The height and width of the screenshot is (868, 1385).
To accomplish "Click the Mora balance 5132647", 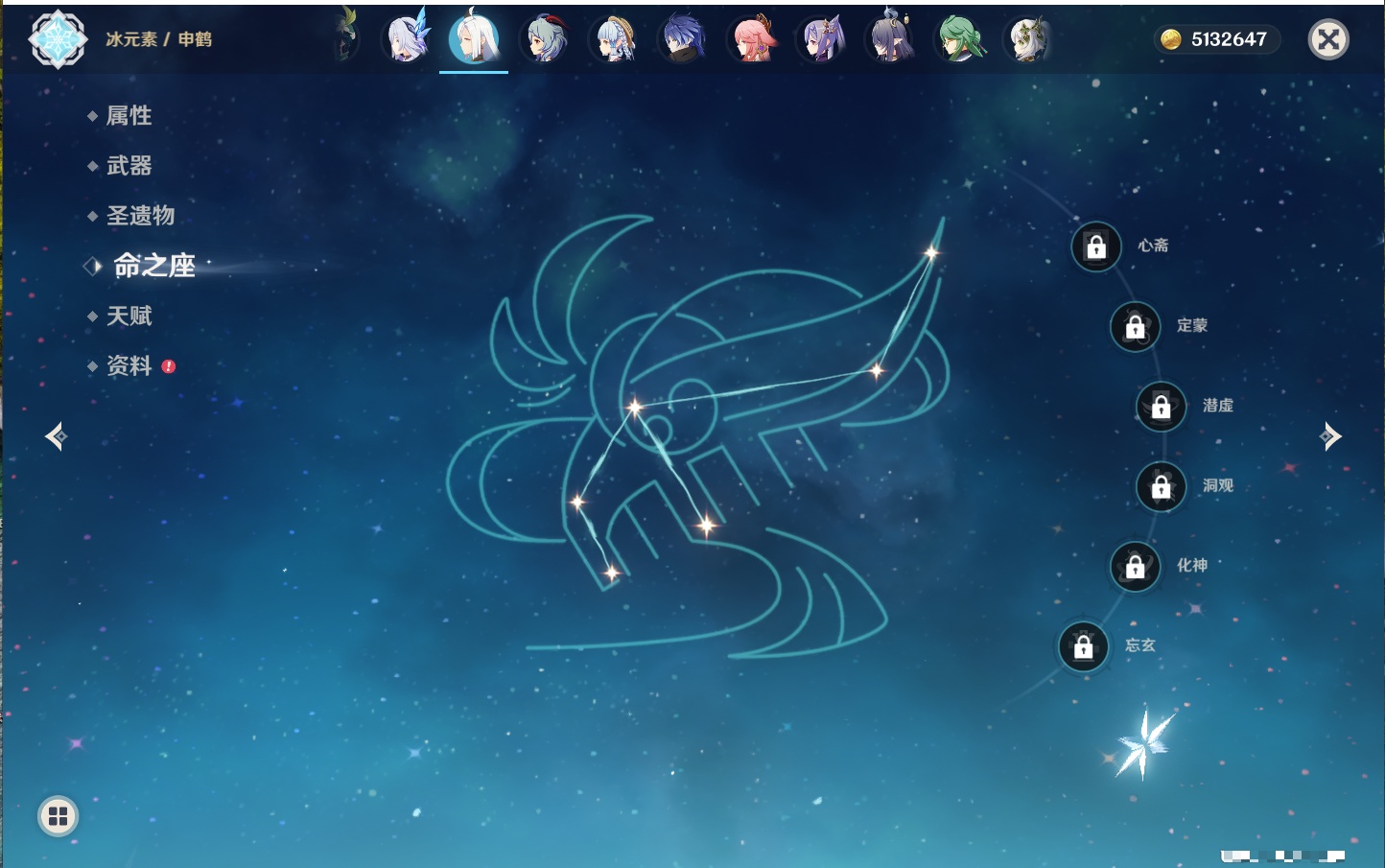I will [1216, 39].
